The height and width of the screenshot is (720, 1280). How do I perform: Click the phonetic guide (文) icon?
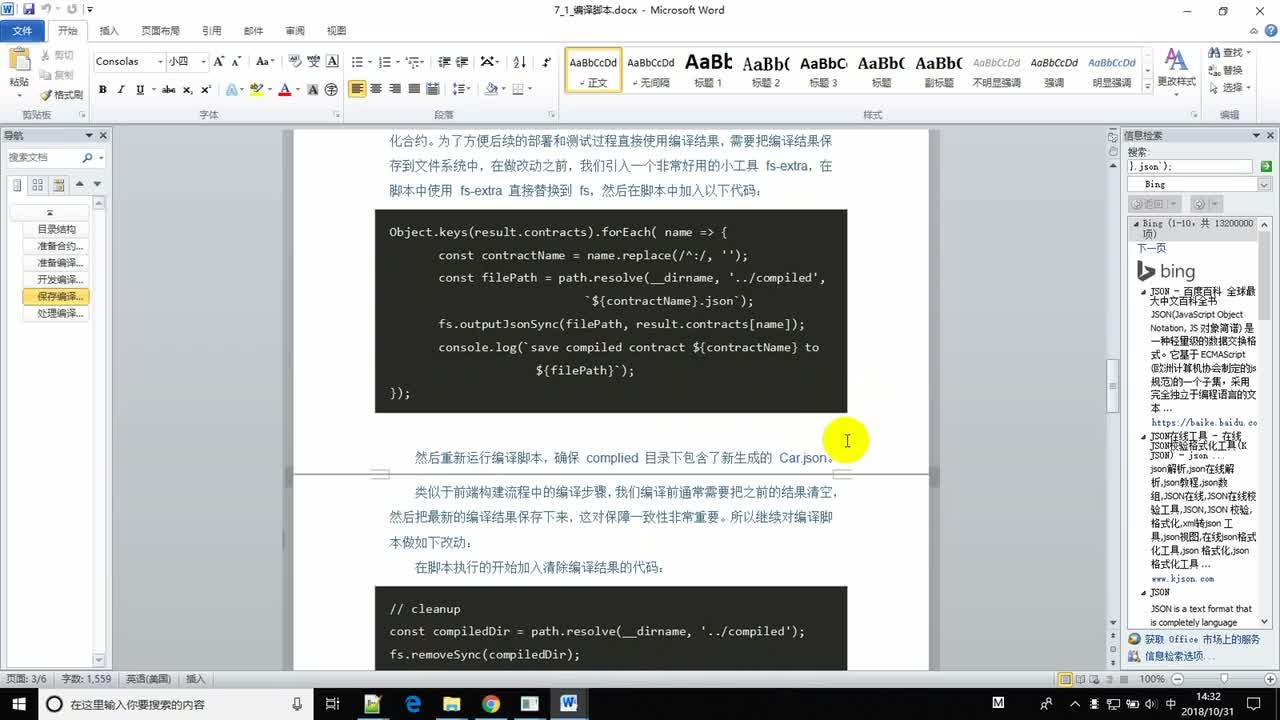coord(314,61)
